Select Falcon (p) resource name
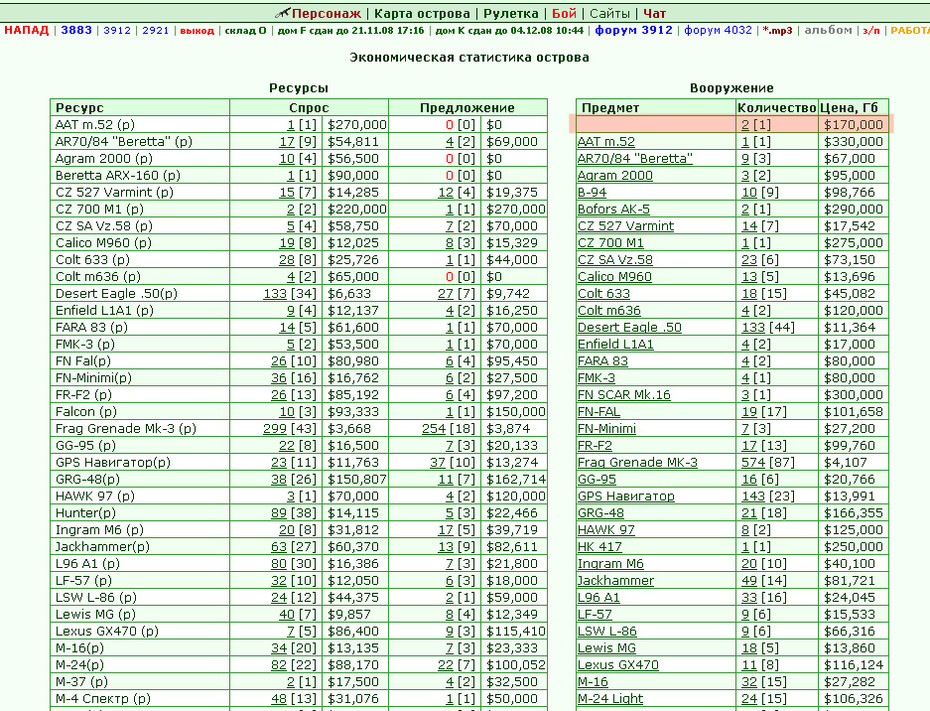 [86, 412]
